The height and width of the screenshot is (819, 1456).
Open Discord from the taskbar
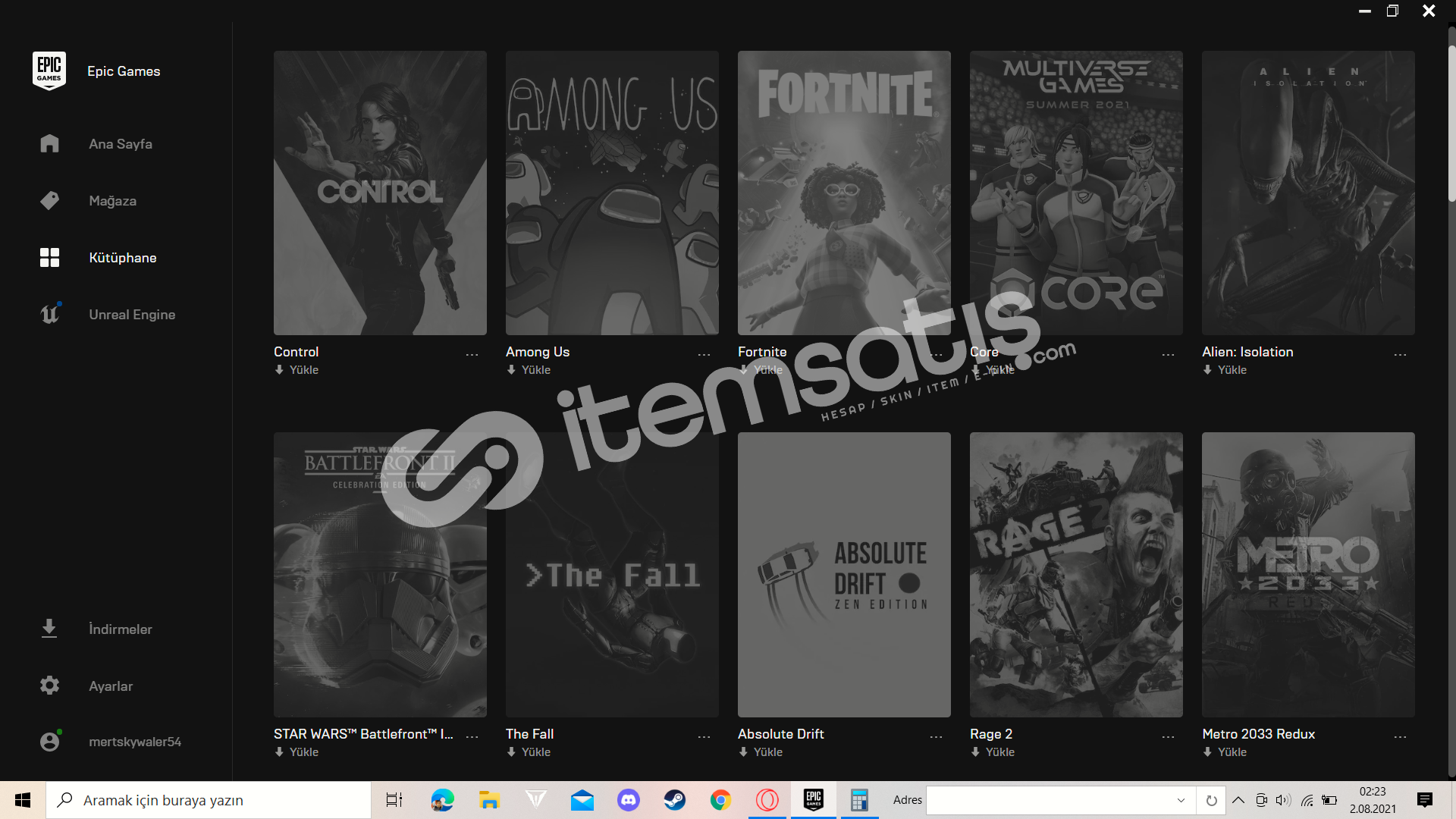(629, 800)
